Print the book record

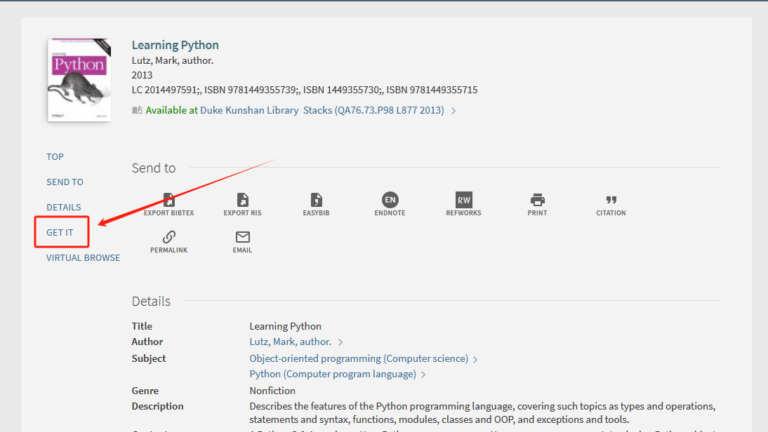[x=537, y=200]
